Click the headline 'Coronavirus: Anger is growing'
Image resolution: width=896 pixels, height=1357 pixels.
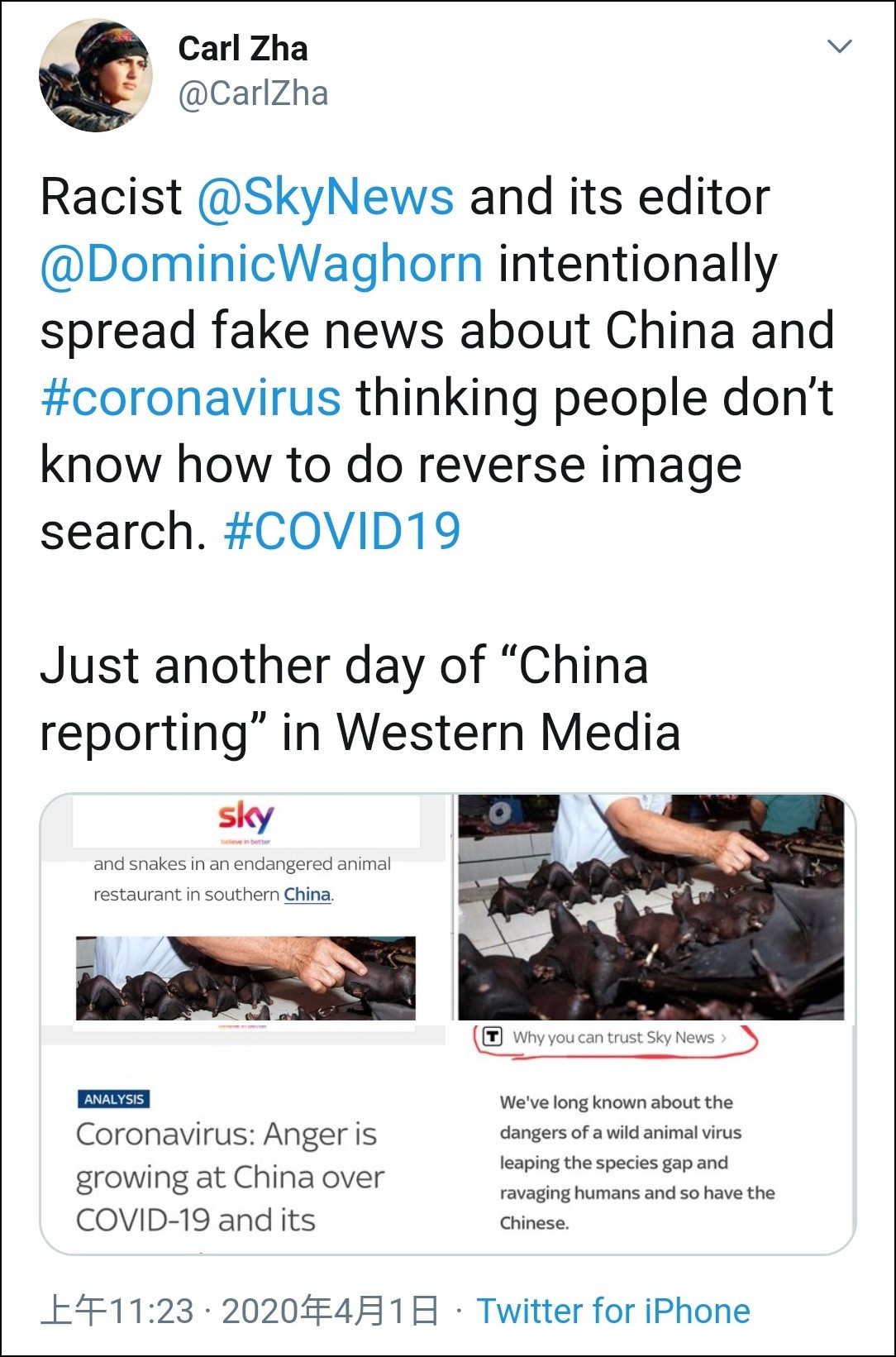click(230, 1177)
